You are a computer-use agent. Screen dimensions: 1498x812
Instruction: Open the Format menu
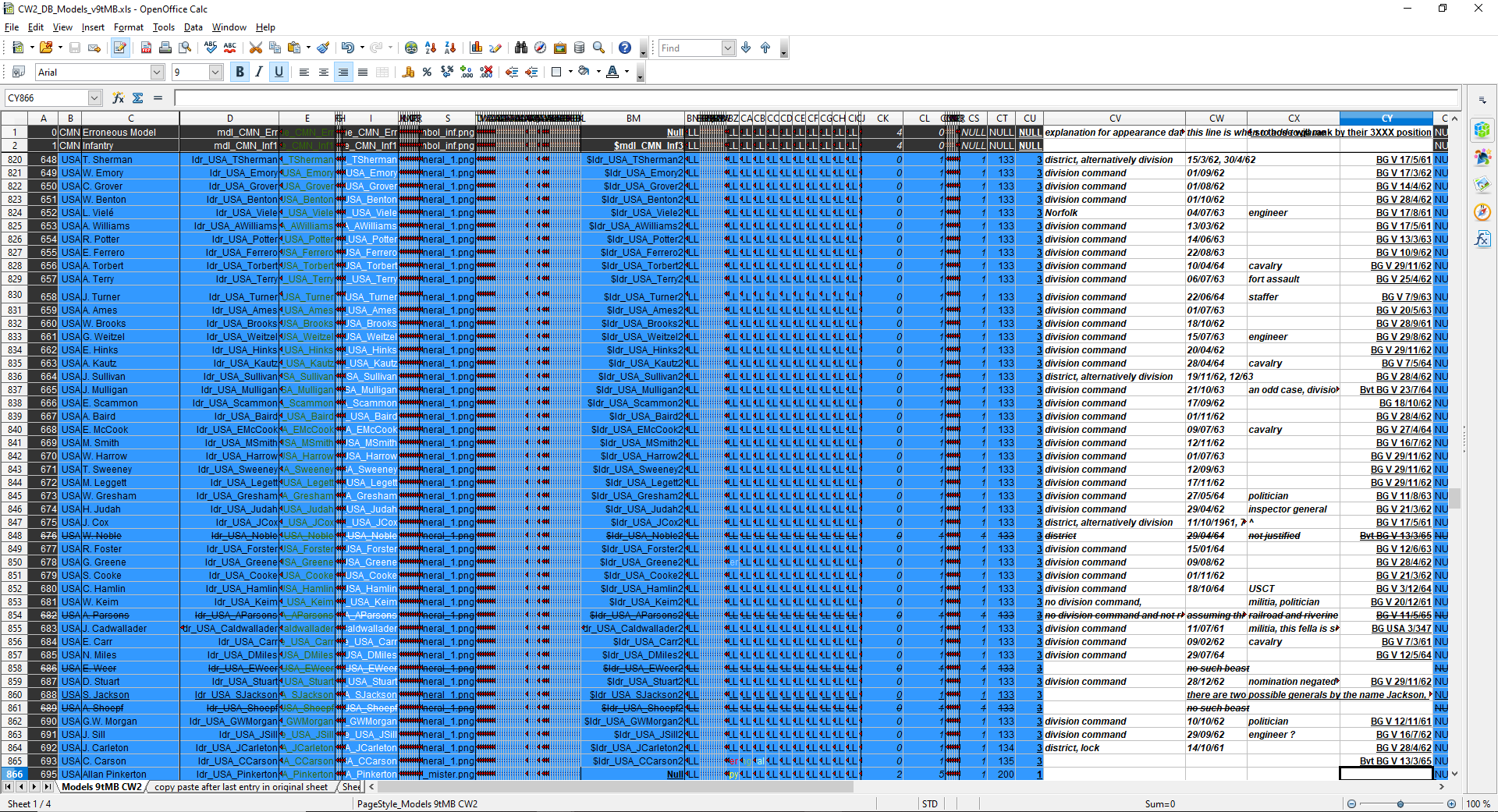(128, 27)
